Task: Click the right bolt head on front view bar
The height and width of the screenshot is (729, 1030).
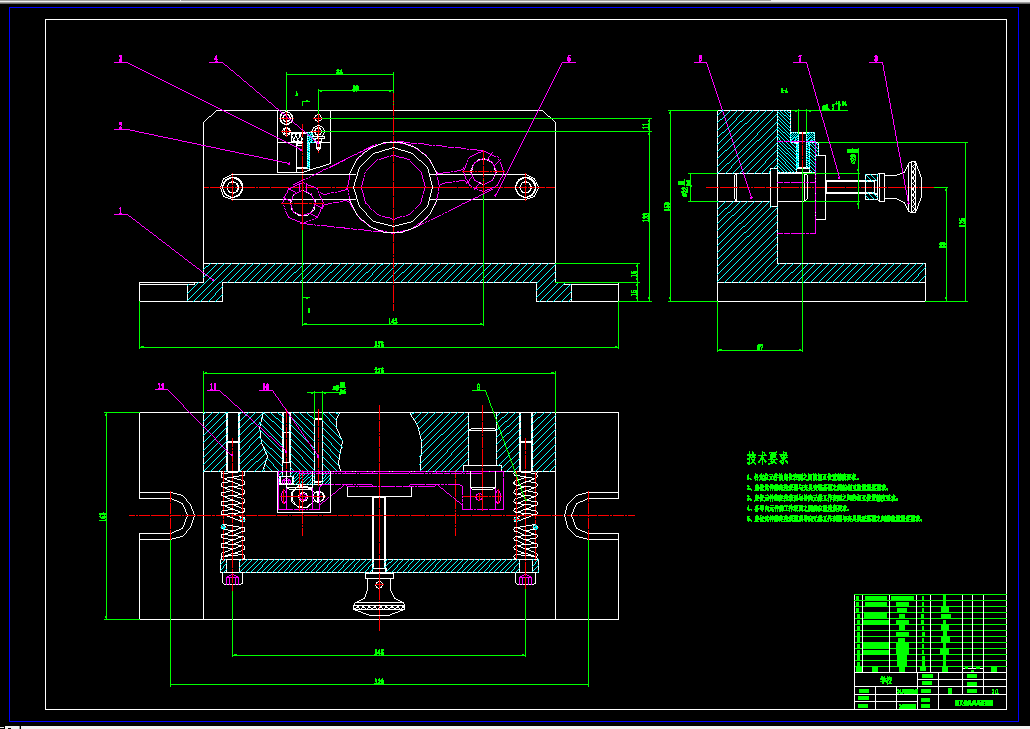Action: coord(526,187)
